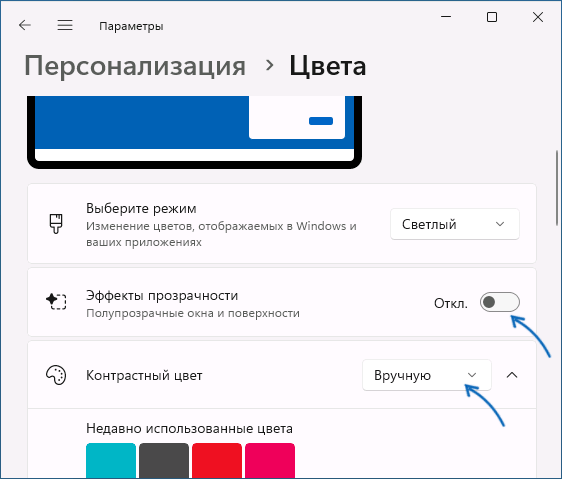Screen dimensions: 562x479
Task: Click the Выберите режим label
Action: coord(141,208)
